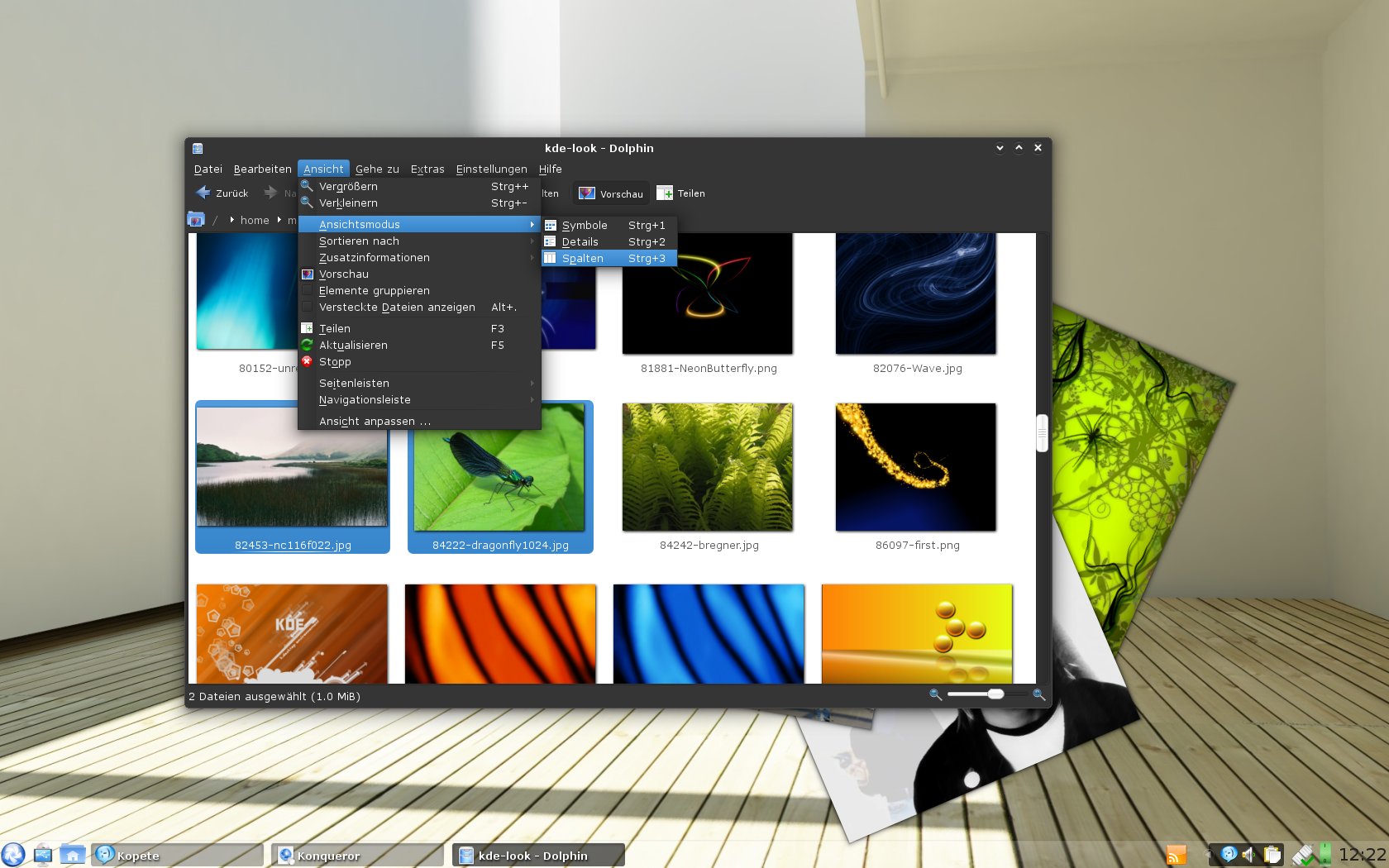Viewport: 1389px width, 868px height.
Task: Select the 81881-NeonButterfly.png thumbnail
Action: (x=707, y=293)
